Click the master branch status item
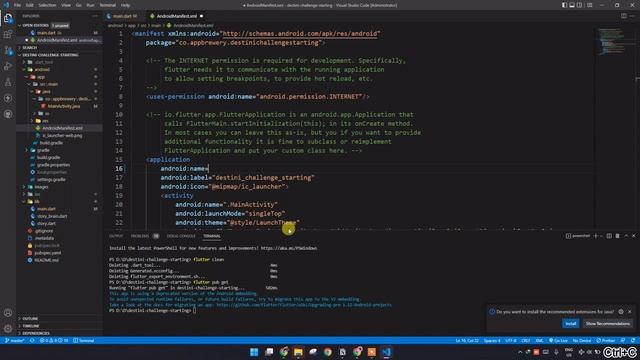This screenshot has width=640, height=360. pyautogui.click(x=15, y=340)
